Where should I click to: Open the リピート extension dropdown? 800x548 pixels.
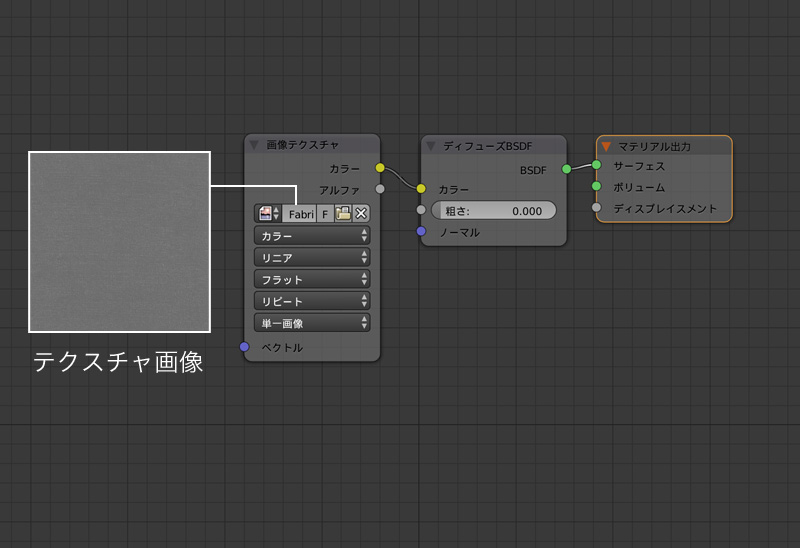[312, 301]
